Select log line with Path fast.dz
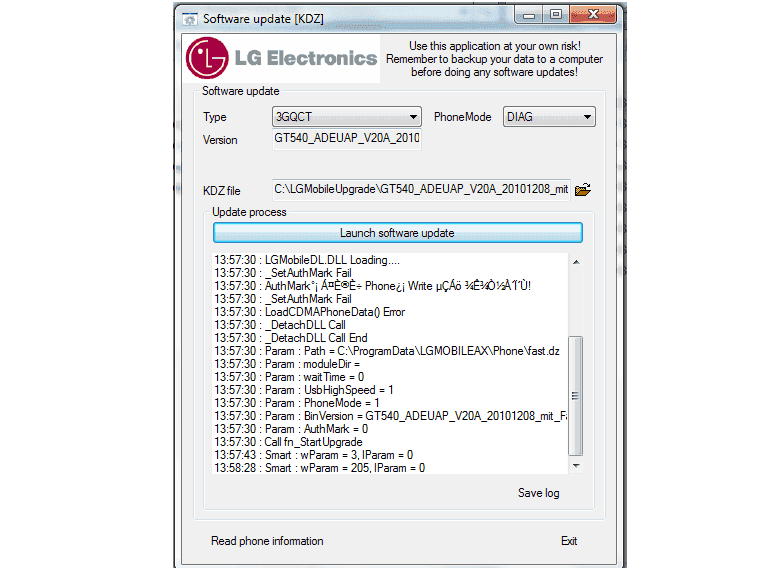Image resolution: width=768 pixels, height=568 pixels. [x=387, y=351]
